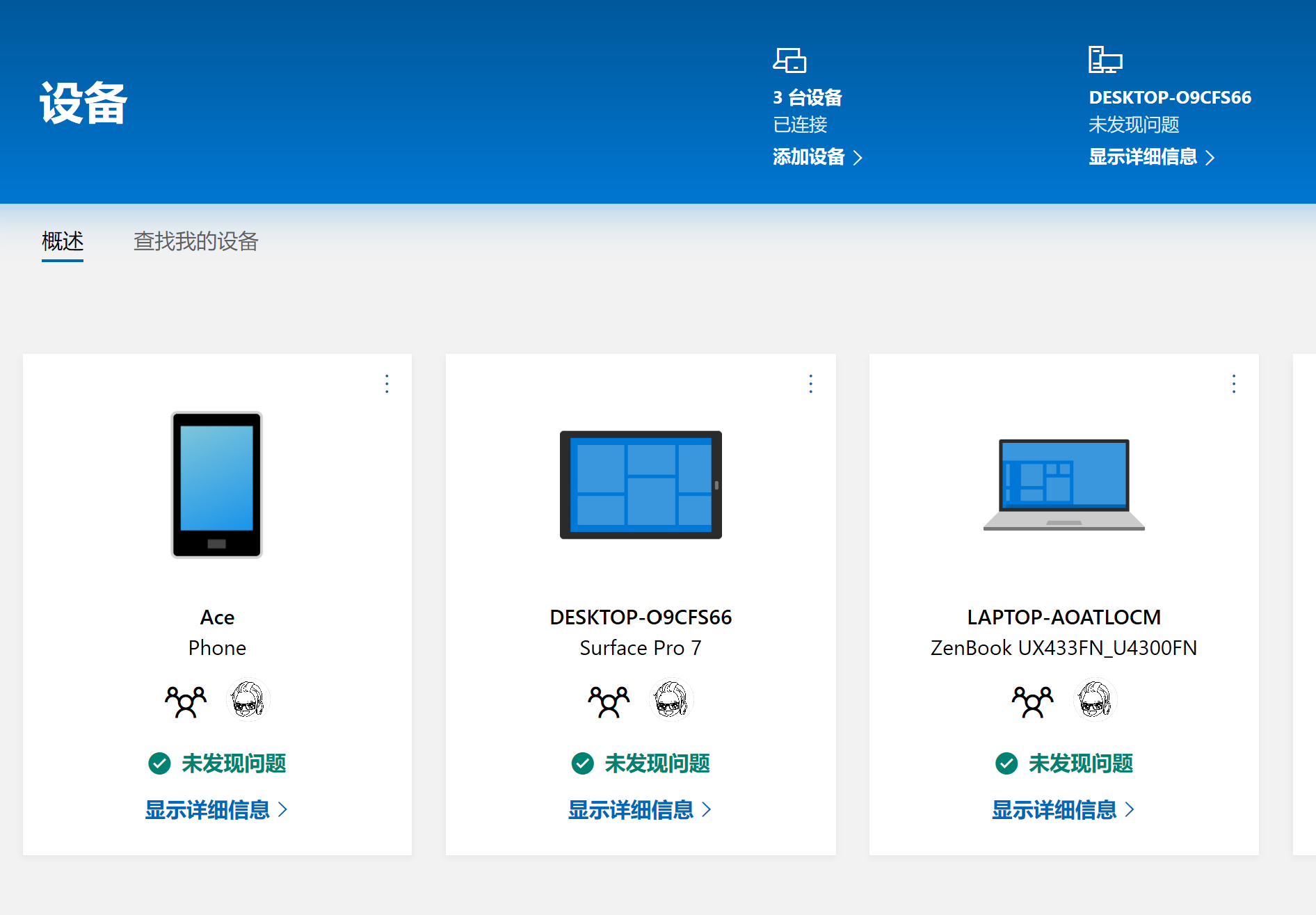Image resolution: width=1316 pixels, height=915 pixels.
Task: Click the Surface Pro 7 tablet image
Action: pos(641,485)
